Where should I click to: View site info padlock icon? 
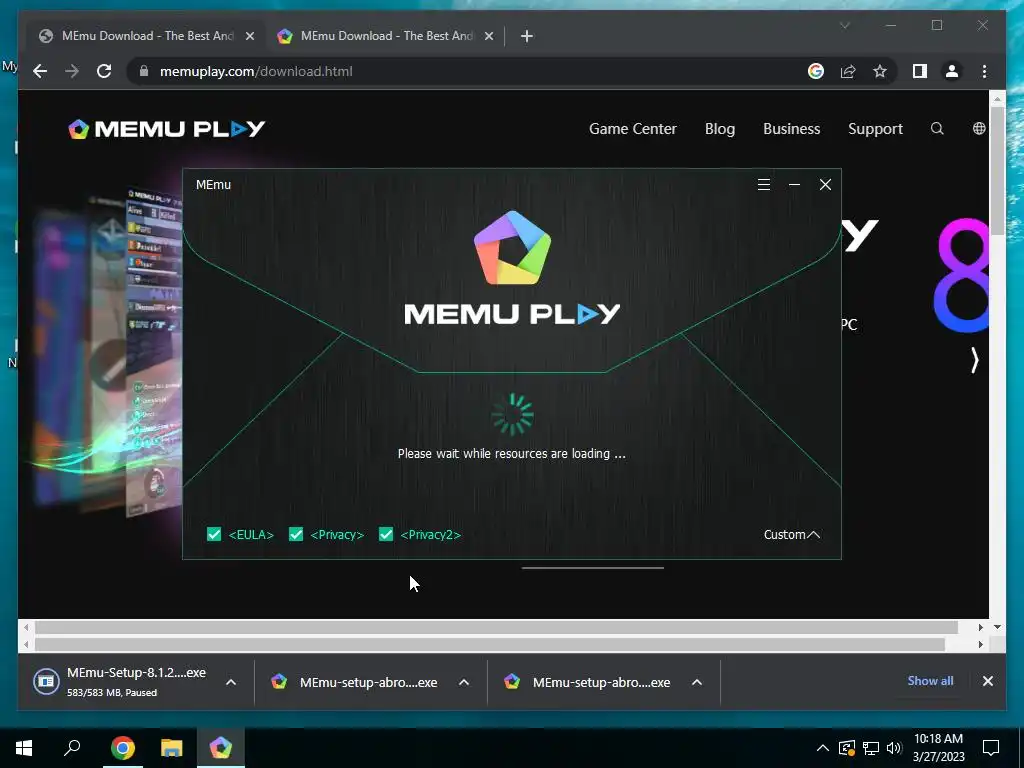click(144, 71)
